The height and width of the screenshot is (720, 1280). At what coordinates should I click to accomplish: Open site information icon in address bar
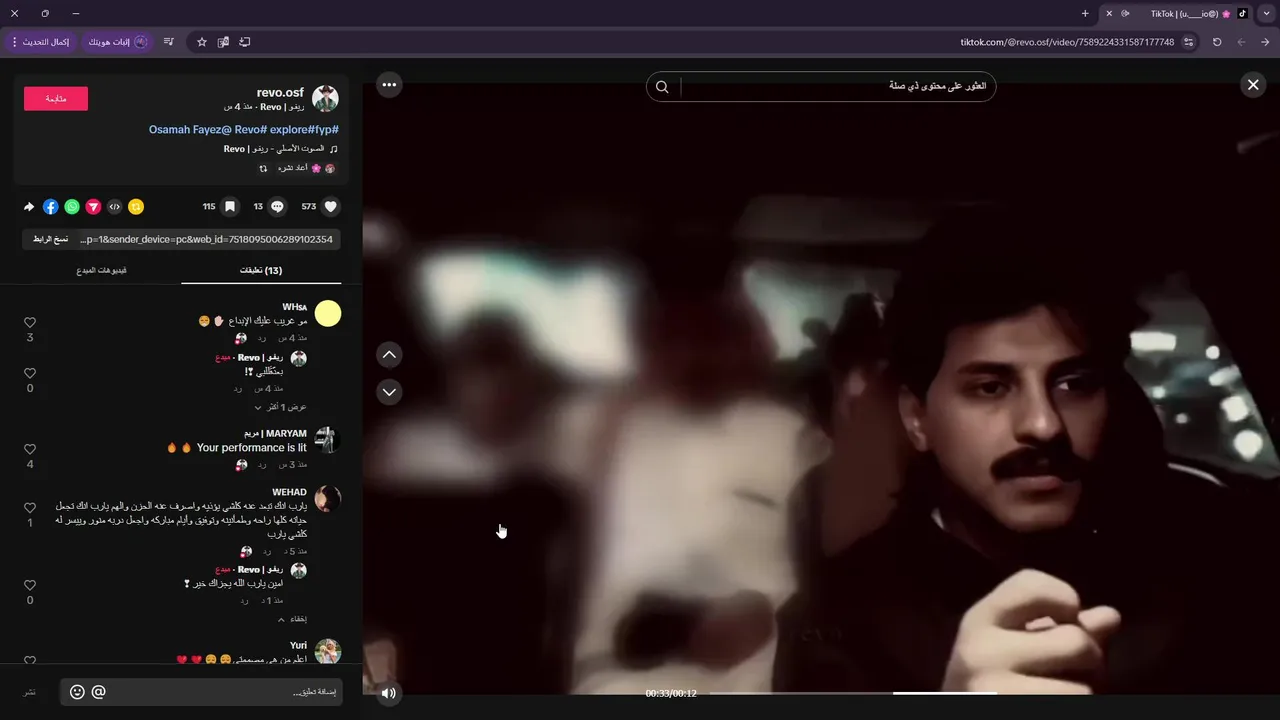pos(1188,42)
